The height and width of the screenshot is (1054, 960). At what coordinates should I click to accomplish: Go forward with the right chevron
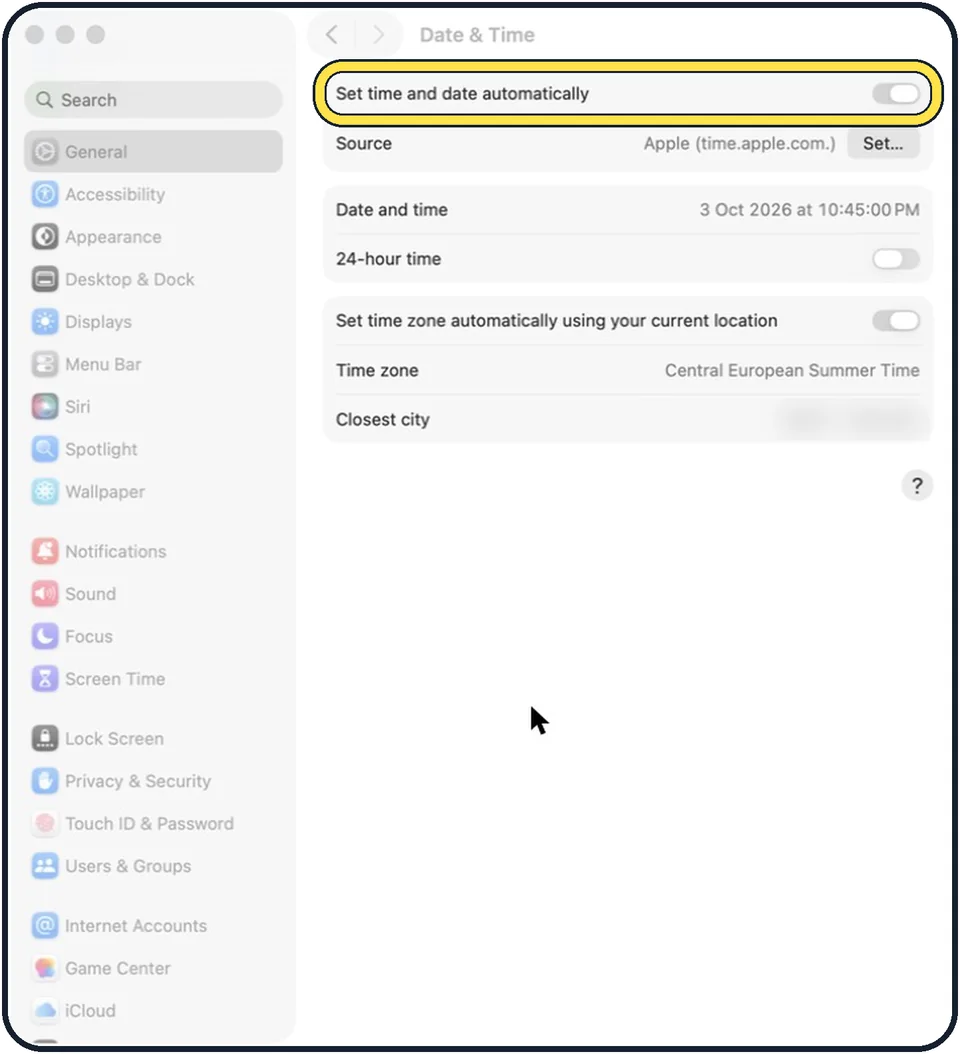pyautogui.click(x=378, y=34)
